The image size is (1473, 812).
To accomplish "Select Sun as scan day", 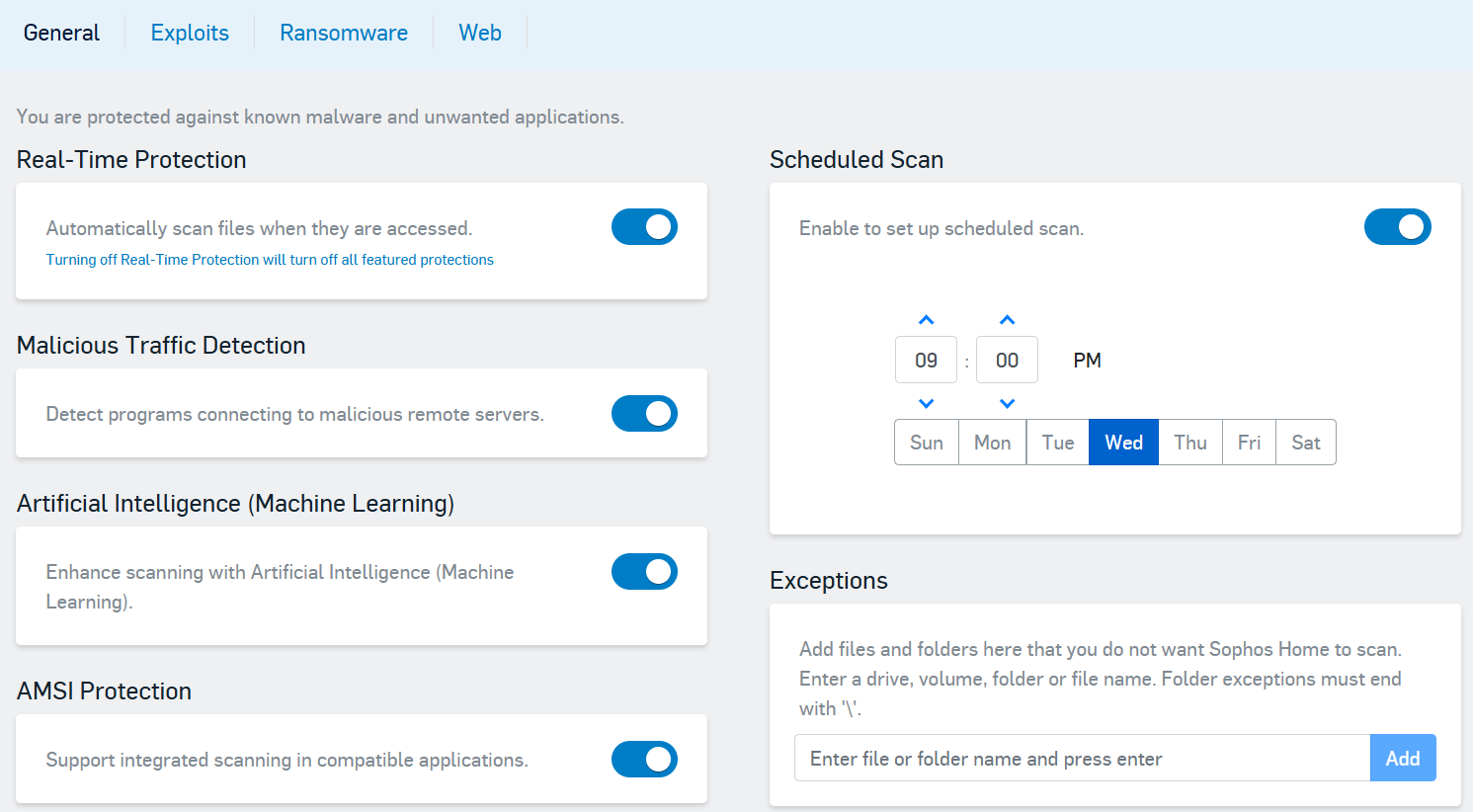I will coord(926,443).
